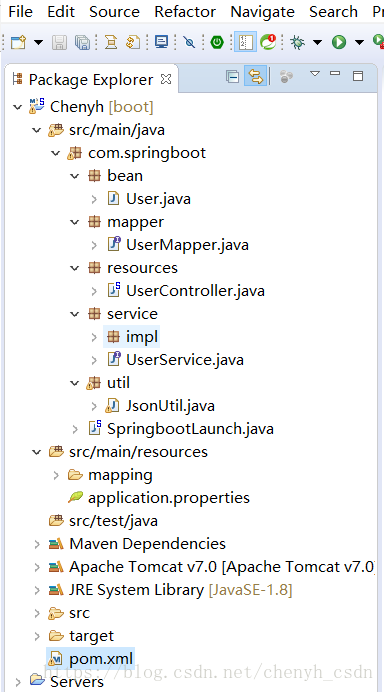Expand the User.java node

tap(94, 199)
